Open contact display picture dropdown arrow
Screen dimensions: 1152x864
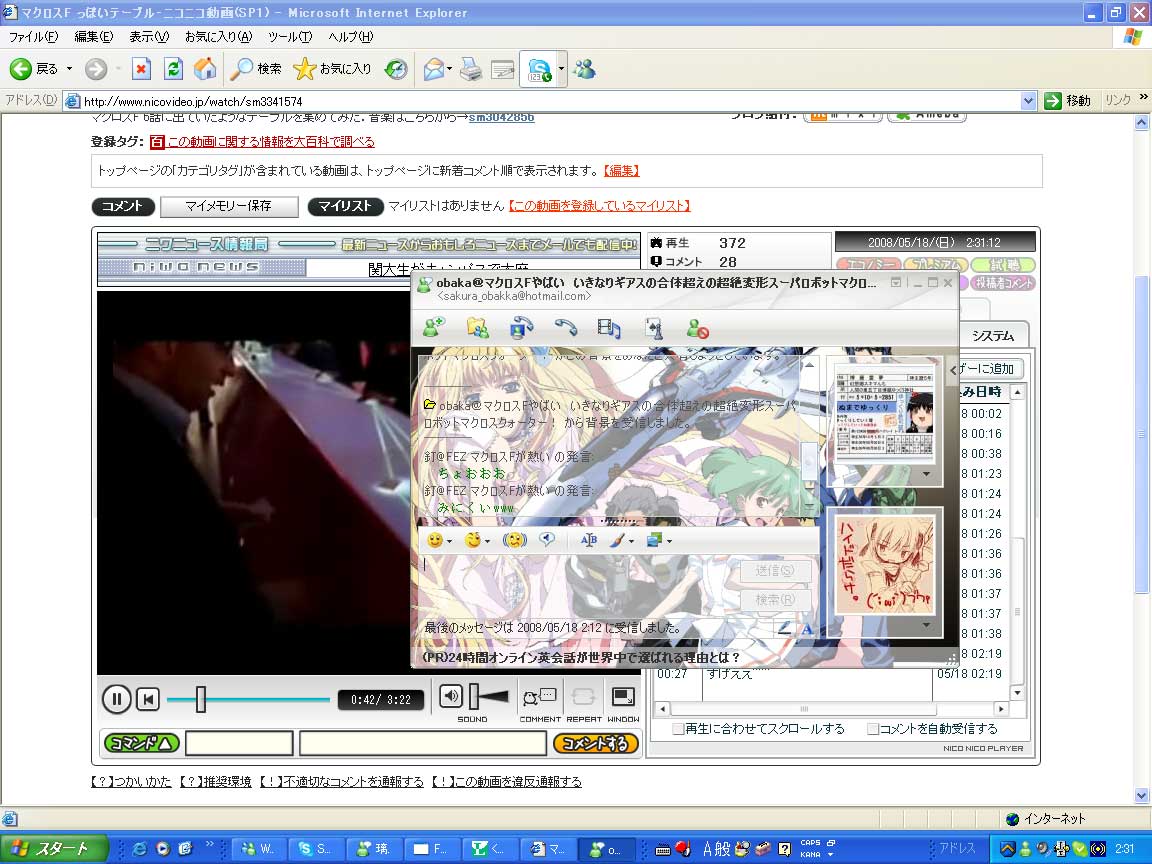(x=926, y=474)
